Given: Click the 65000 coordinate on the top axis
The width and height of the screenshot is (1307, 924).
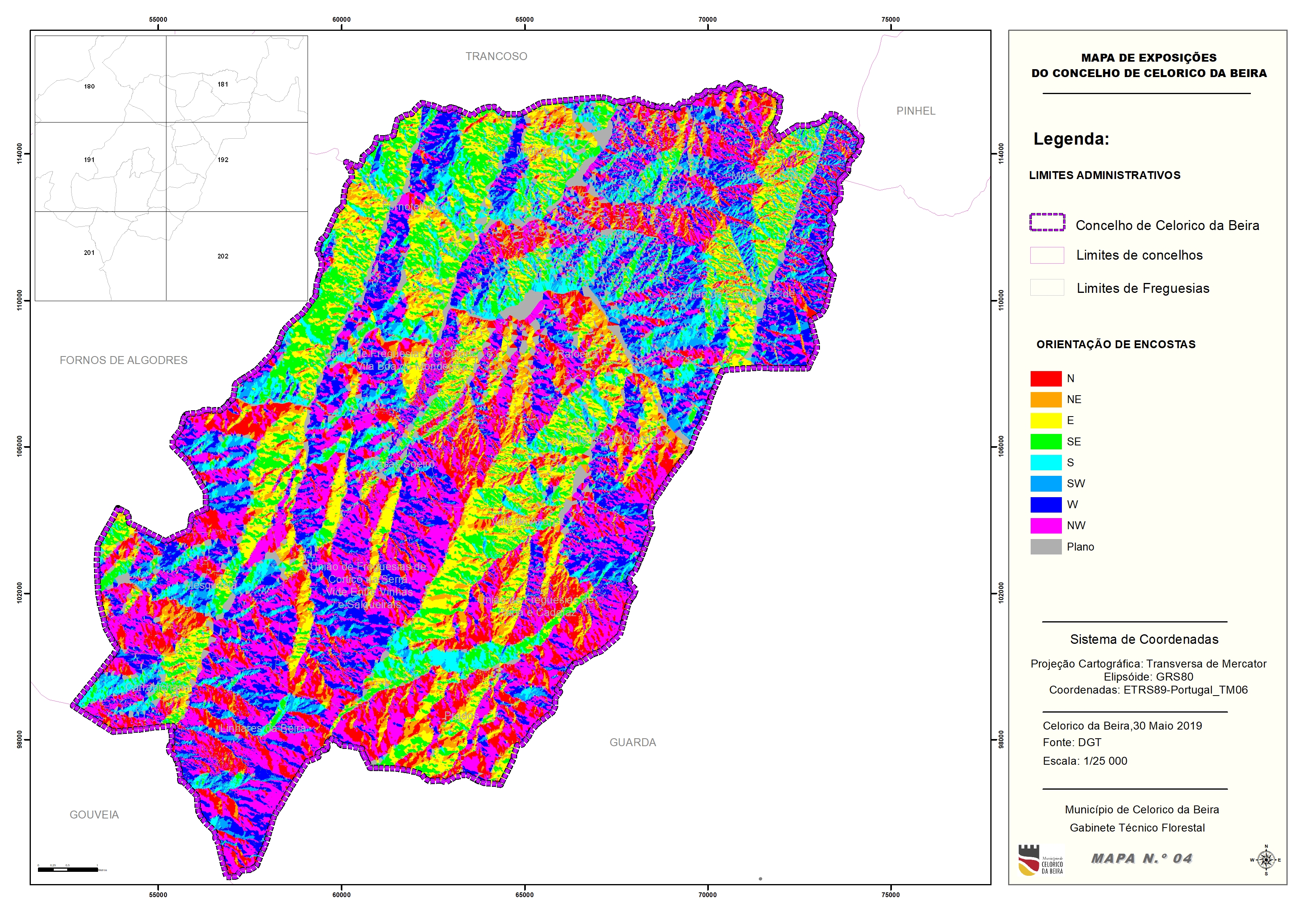Looking at the screenshot, I should click(524, 19).
